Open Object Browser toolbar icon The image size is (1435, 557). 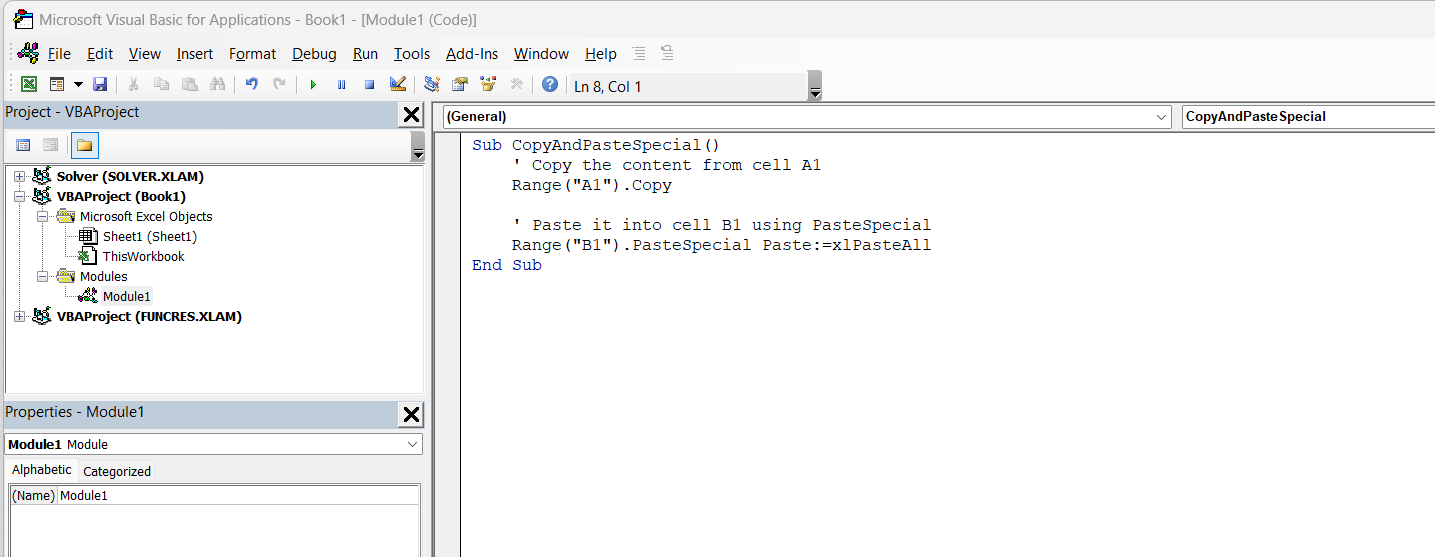coord(488,85)
